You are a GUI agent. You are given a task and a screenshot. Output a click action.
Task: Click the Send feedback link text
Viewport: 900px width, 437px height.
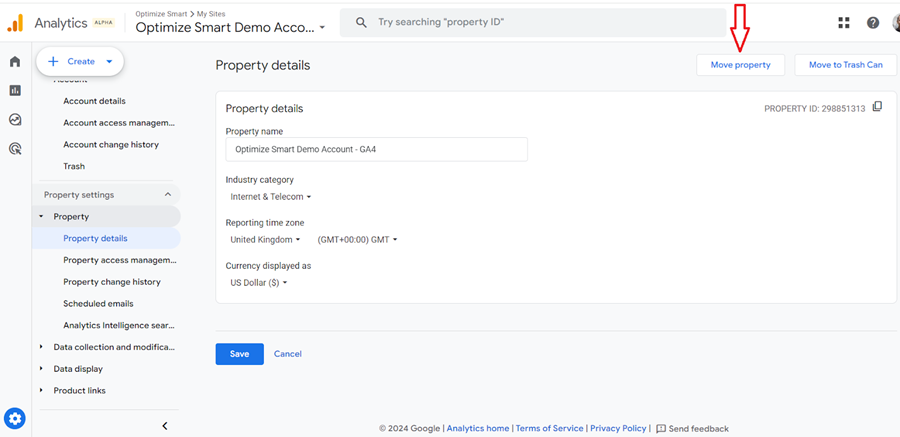click(699, 428)
